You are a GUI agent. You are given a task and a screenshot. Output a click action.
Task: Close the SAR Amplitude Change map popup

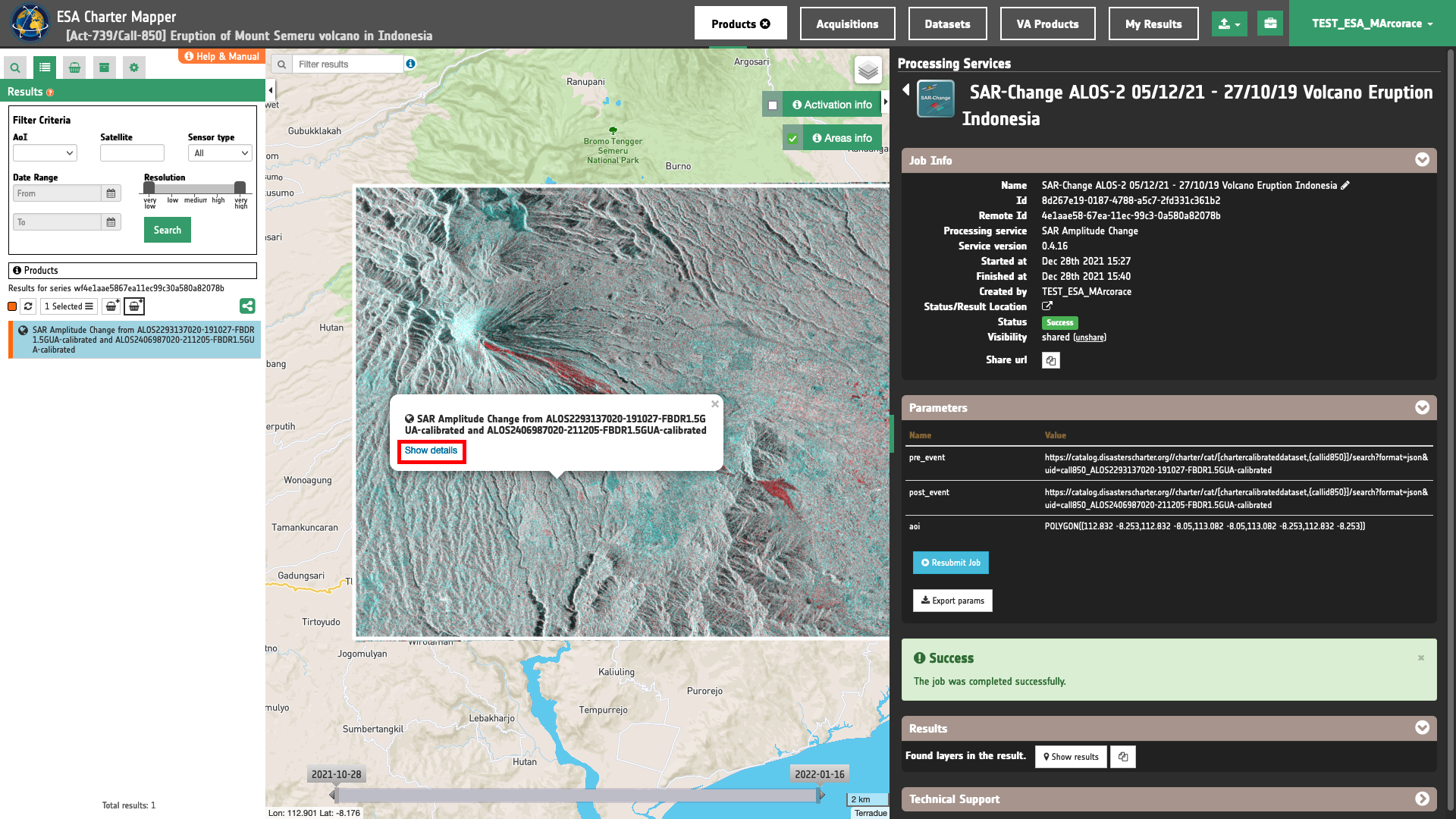715,404
